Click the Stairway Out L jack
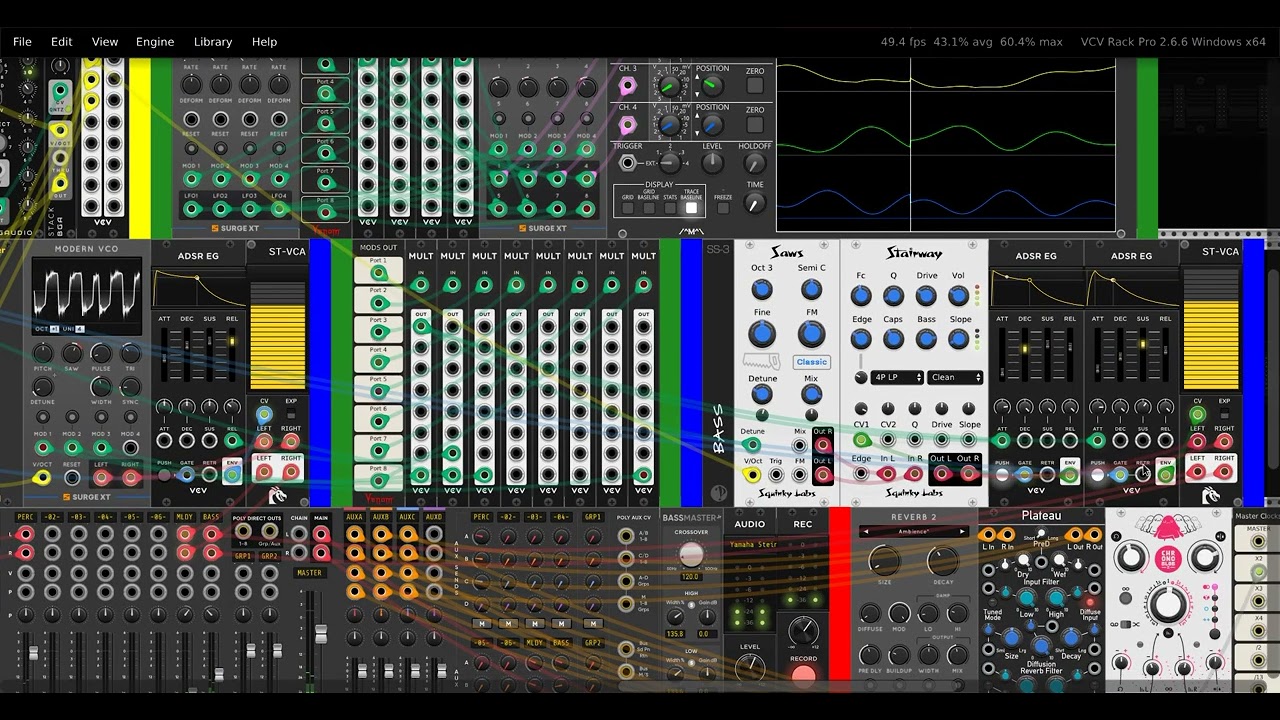The width and height of the screenshot is (1280, 720). click(941, 474)
